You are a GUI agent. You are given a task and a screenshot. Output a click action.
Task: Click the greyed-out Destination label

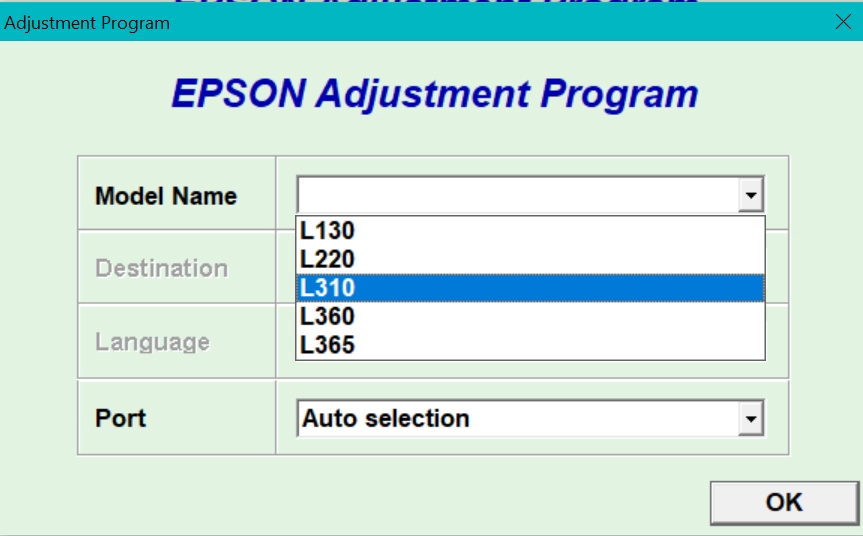(161, 268)
